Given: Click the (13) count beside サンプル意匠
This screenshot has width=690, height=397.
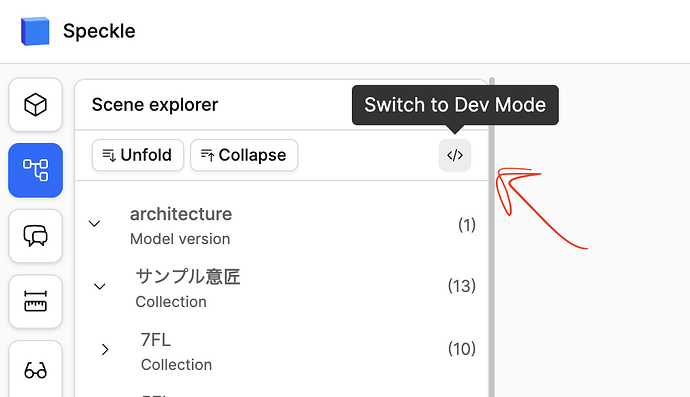Looking at the screenshot, I should click(462, 286).
